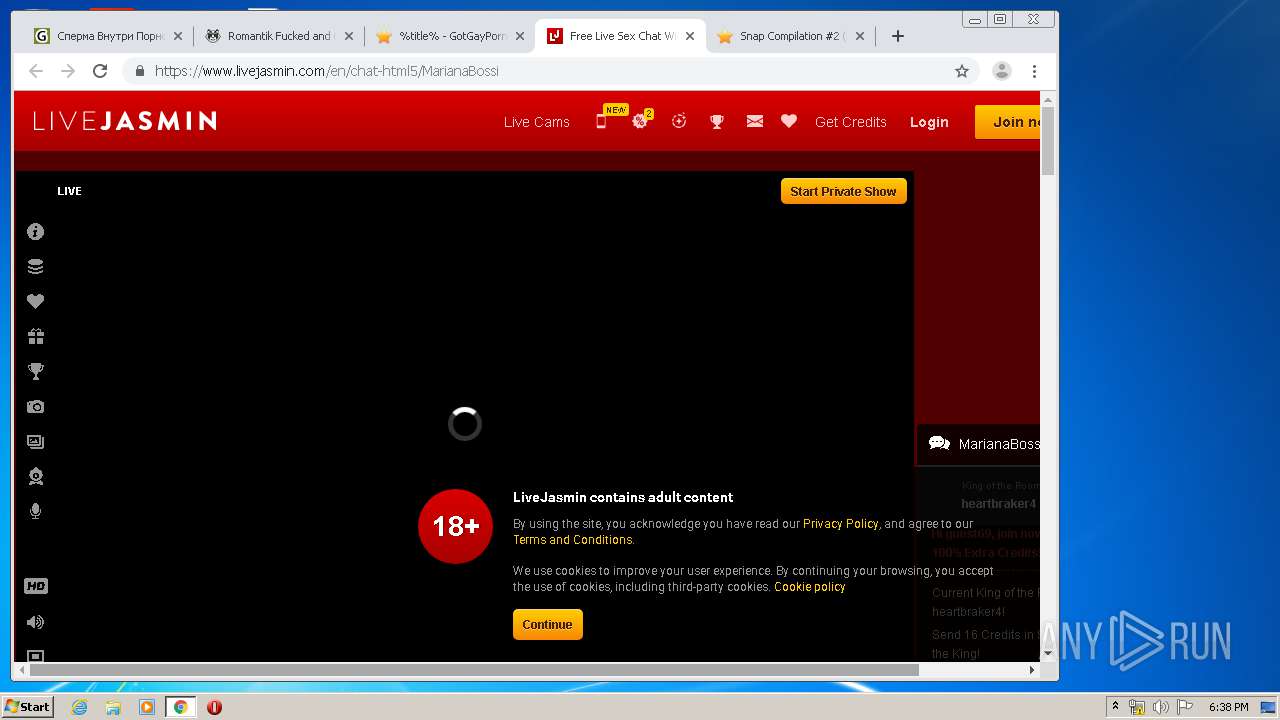Close the Free Live Sex Chat tab
The height and width of the screenshot is (720, 1280).
(690, 36)
